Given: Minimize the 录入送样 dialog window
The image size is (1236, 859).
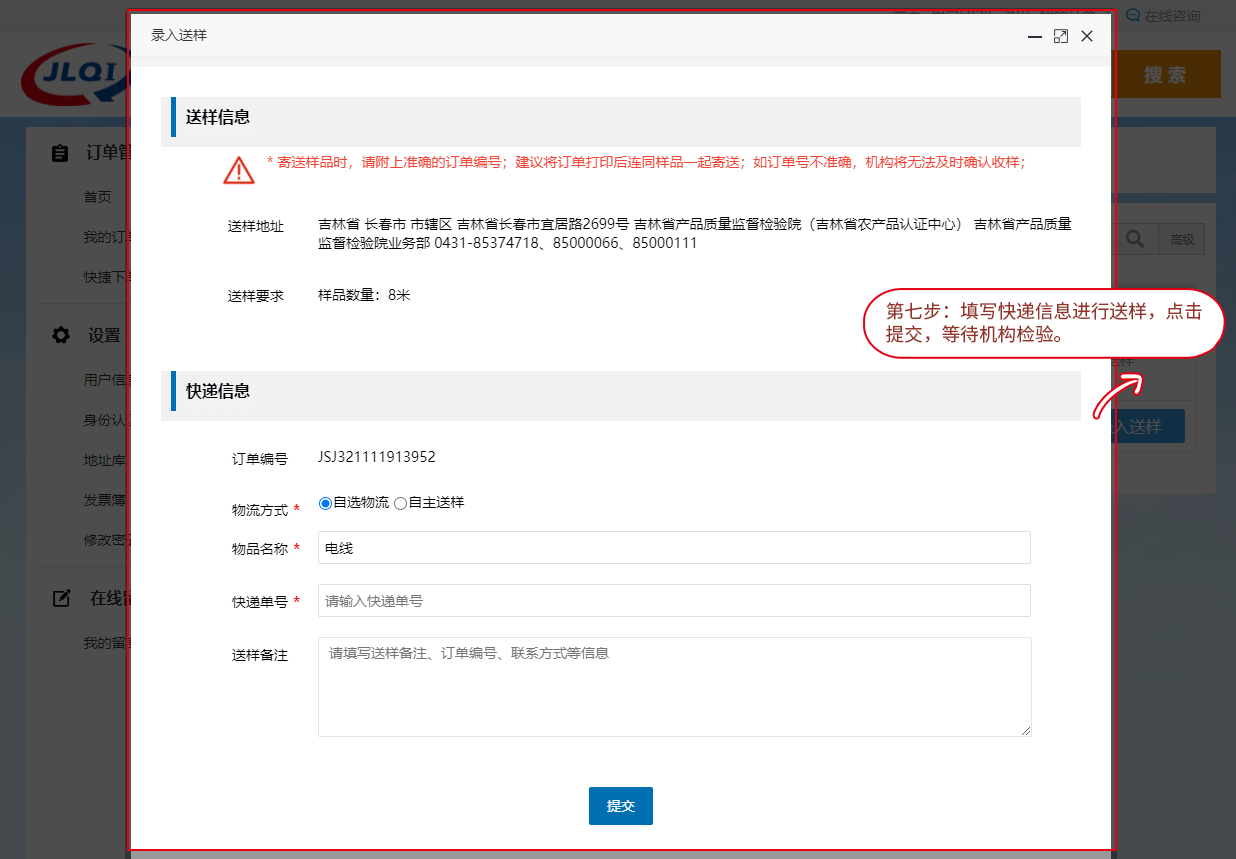Looking at the screenshot, I should (x=1035, y=36).
